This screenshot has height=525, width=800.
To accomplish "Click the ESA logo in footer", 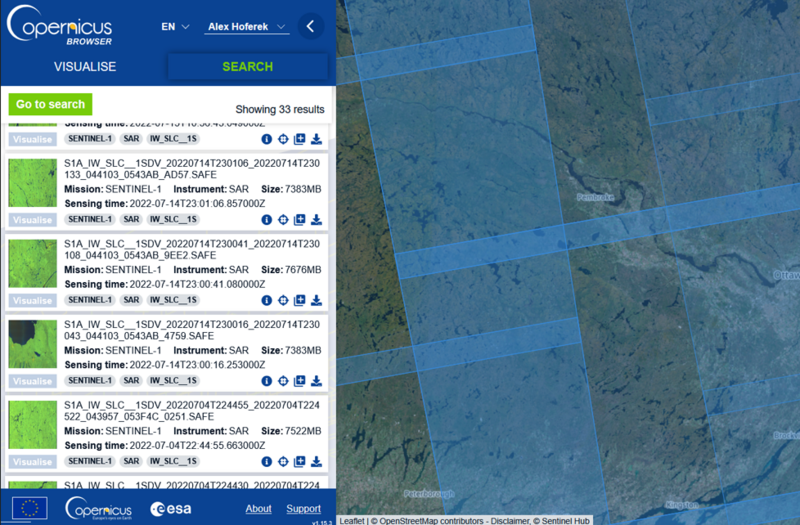I will (x=171, y=509).
